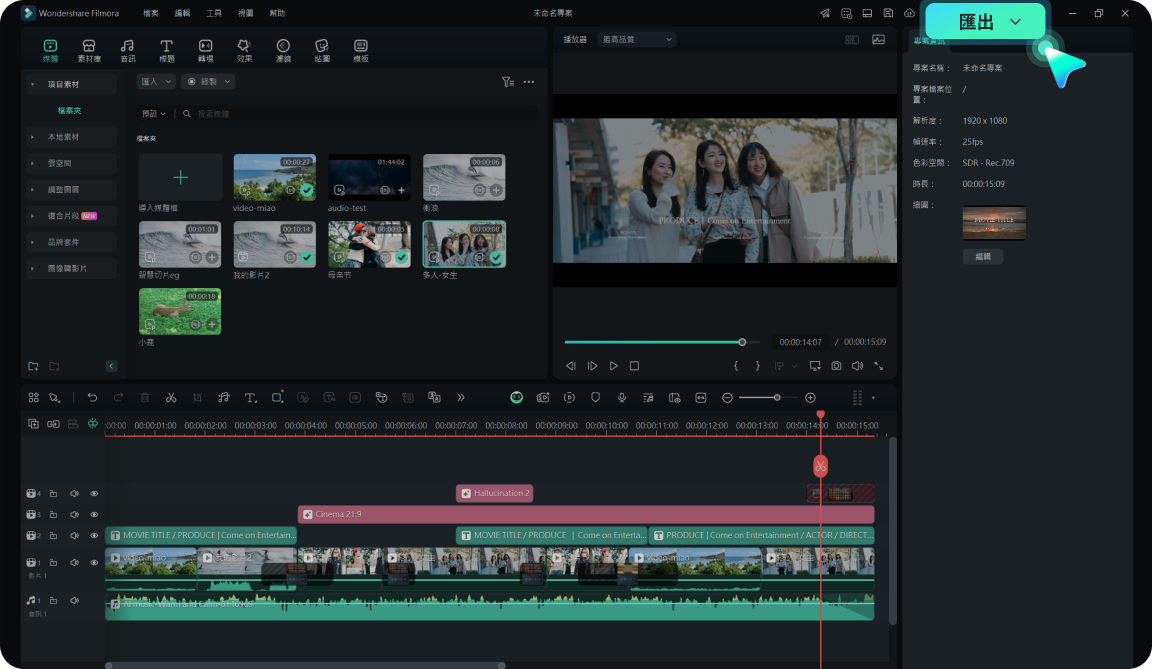Image resolution: width=1152 pixels, height=669 pixels.
Task: Open the 貼圖 stickers tab
Action: [322, 50]
